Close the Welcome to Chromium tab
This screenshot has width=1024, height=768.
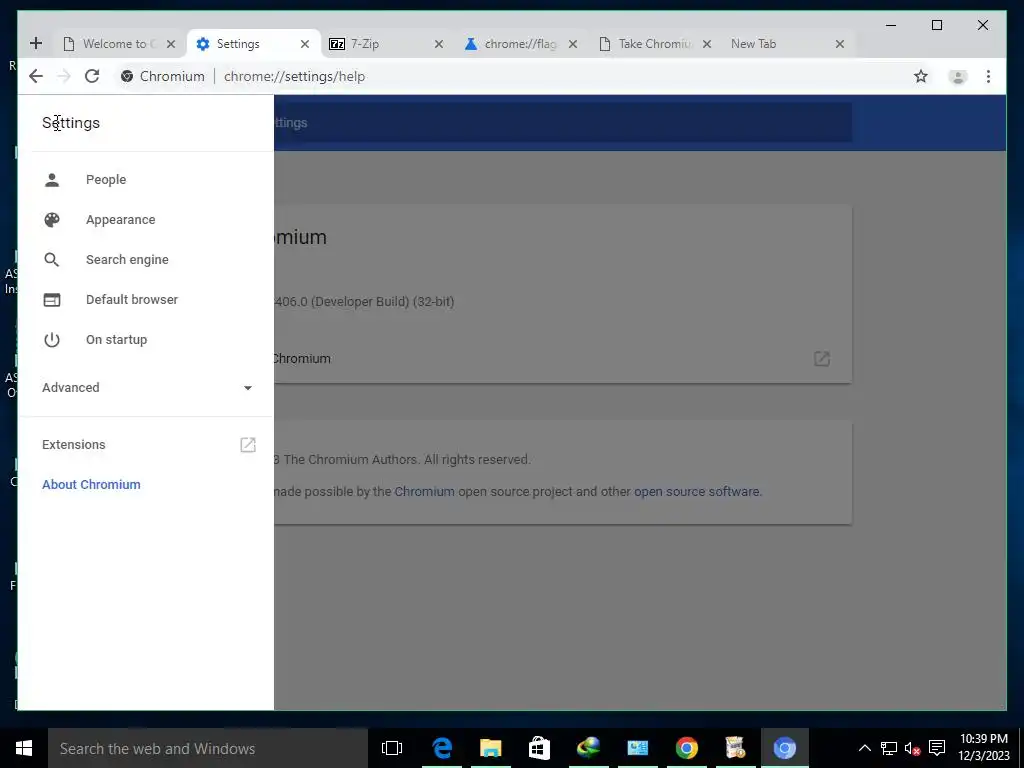170,44
